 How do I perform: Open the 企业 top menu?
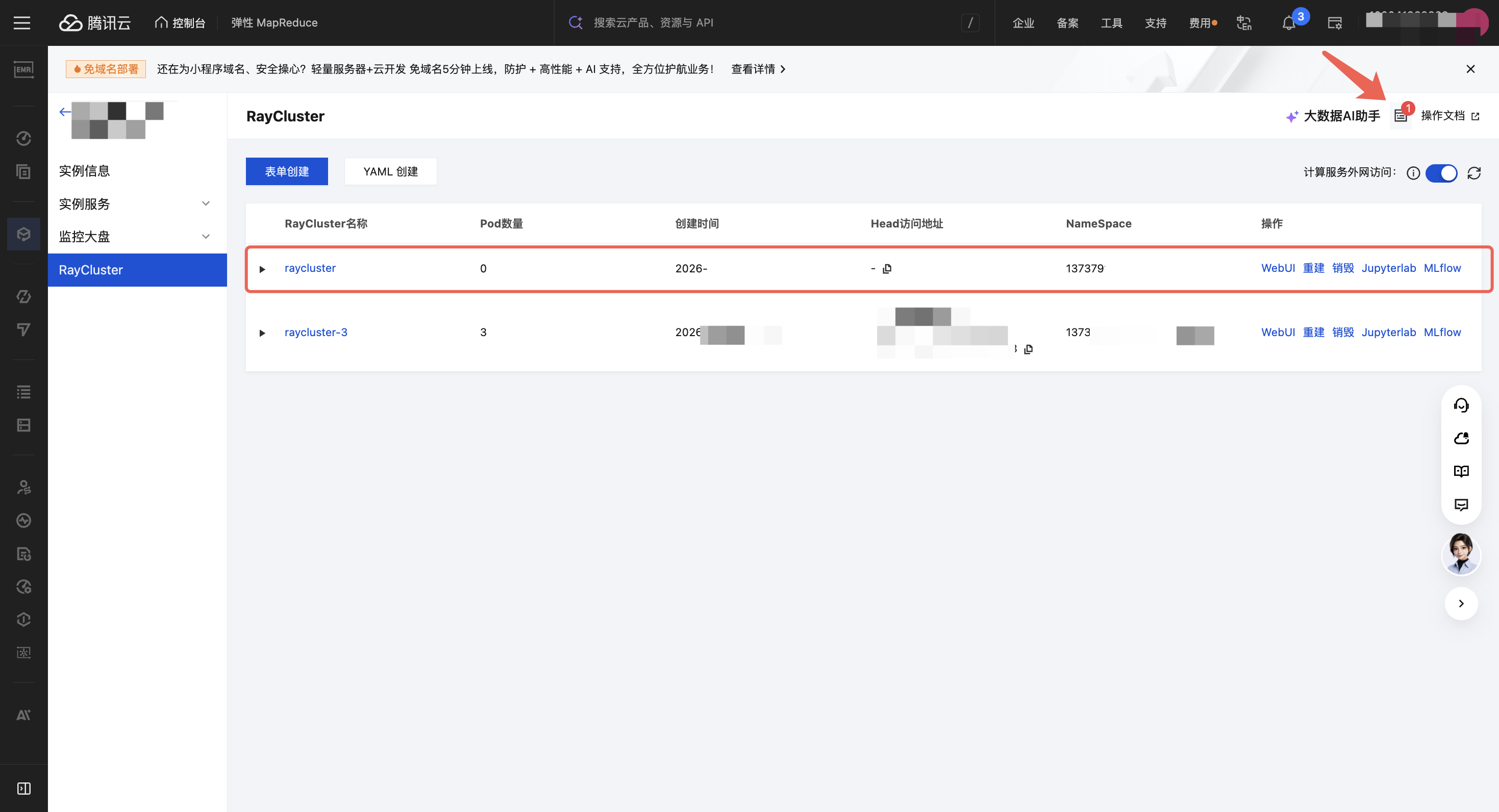[1023, 22]
